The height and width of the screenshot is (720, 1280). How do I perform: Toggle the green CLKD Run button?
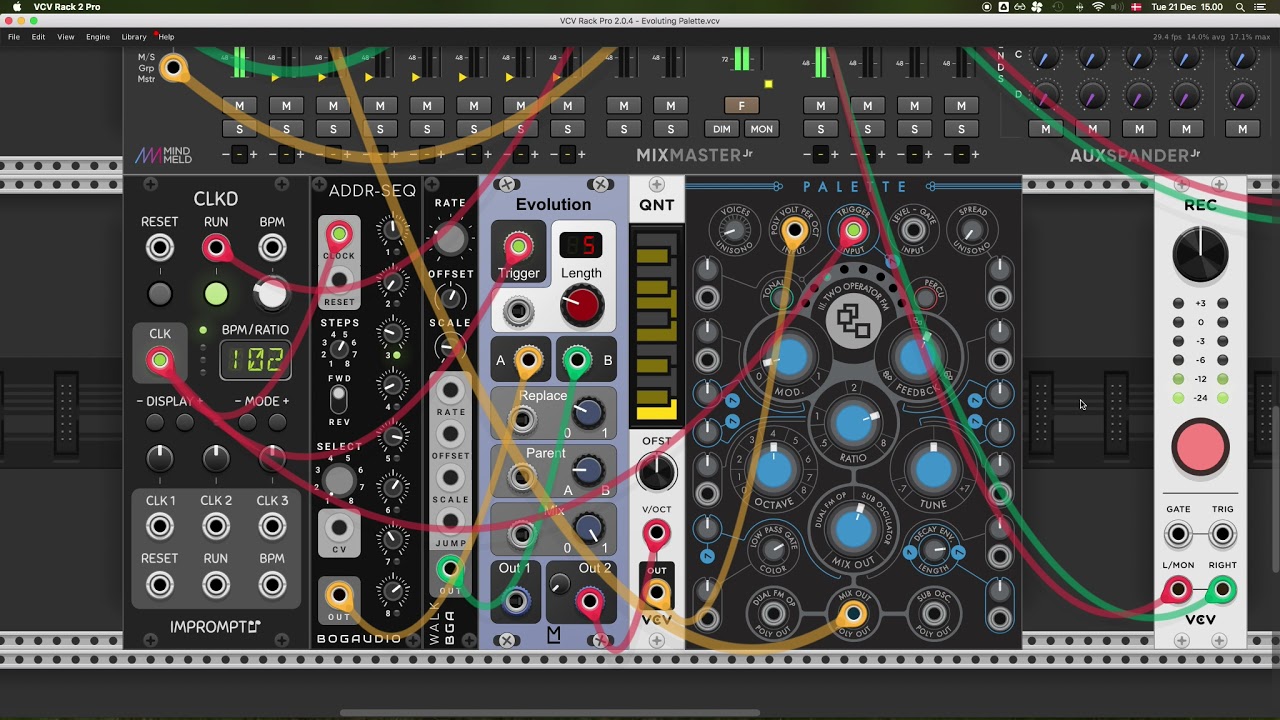pyautogui.click(x=215, y=294)
